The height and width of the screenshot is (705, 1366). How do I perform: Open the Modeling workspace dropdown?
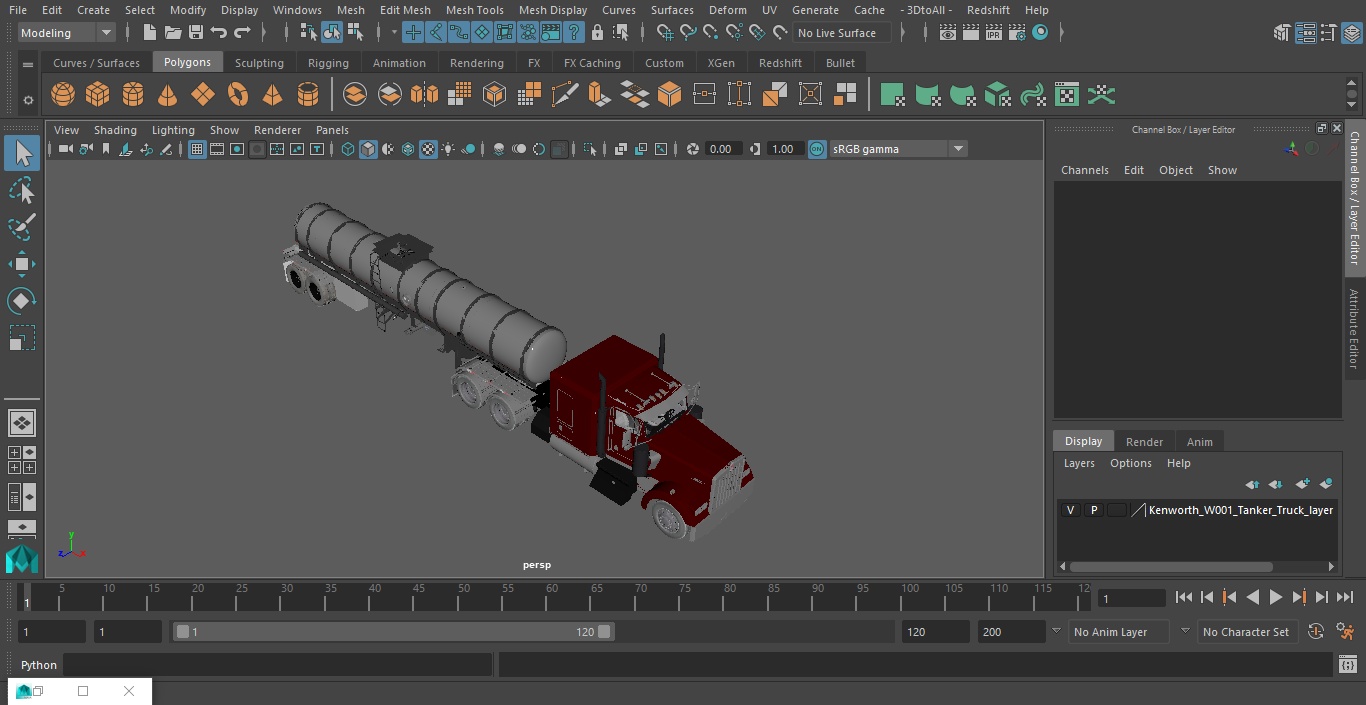[x=67, y=33]
